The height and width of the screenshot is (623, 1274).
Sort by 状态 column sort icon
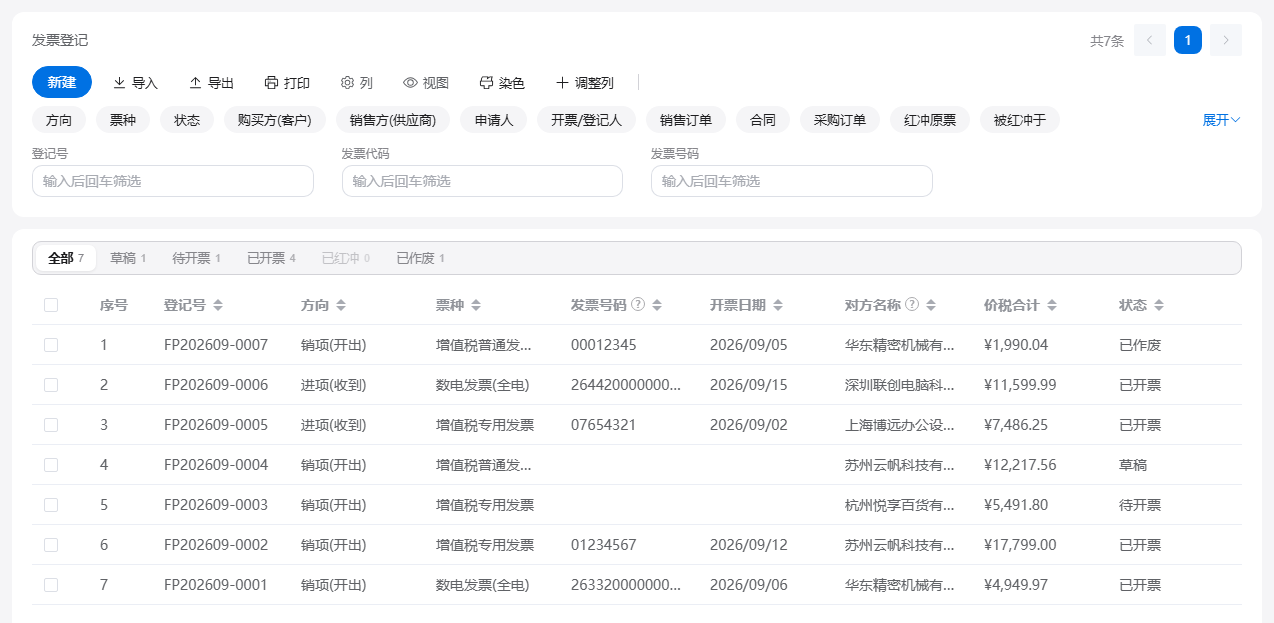1159,305
